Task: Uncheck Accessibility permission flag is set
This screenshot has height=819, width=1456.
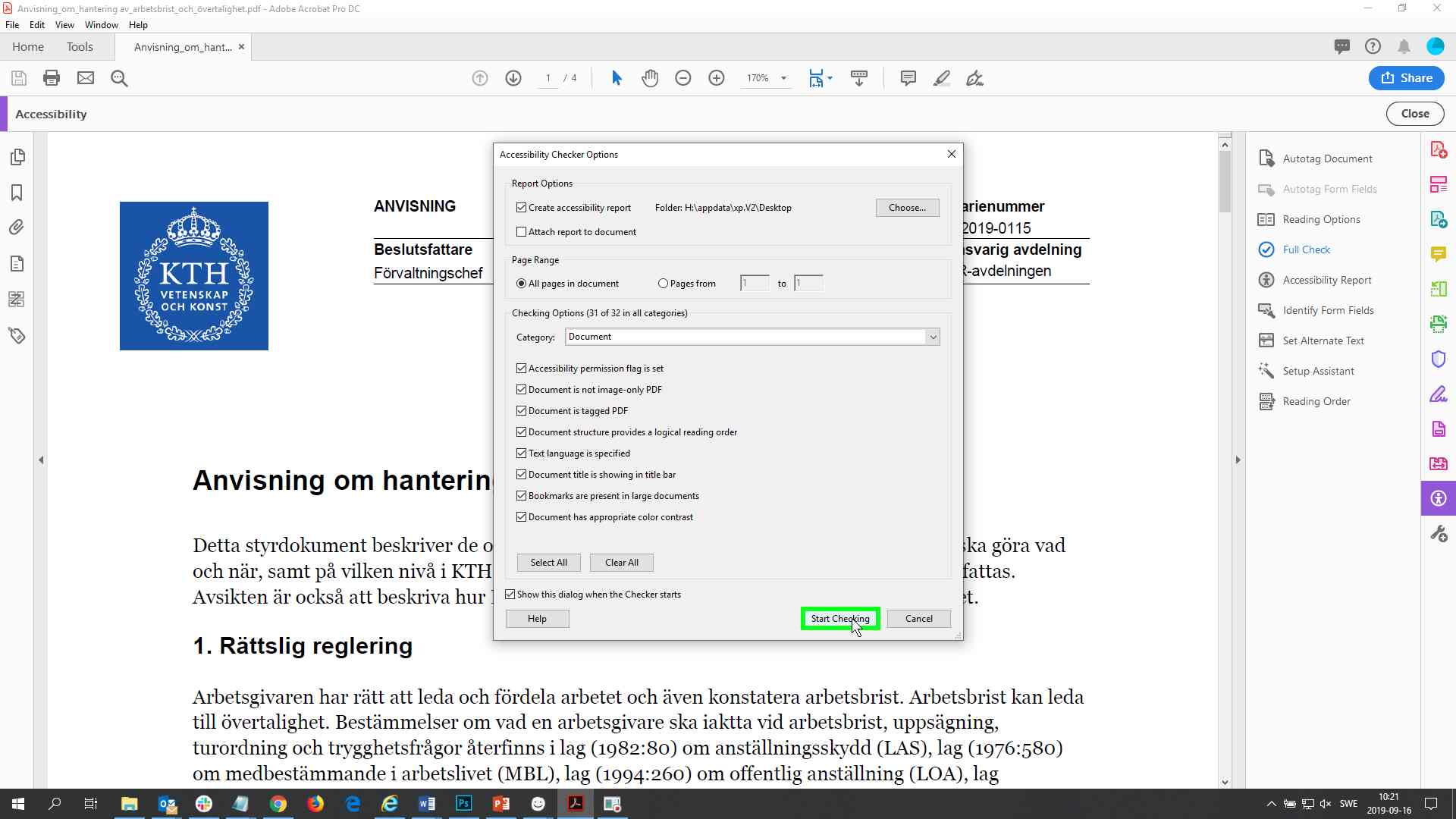Action: (521, 369)
